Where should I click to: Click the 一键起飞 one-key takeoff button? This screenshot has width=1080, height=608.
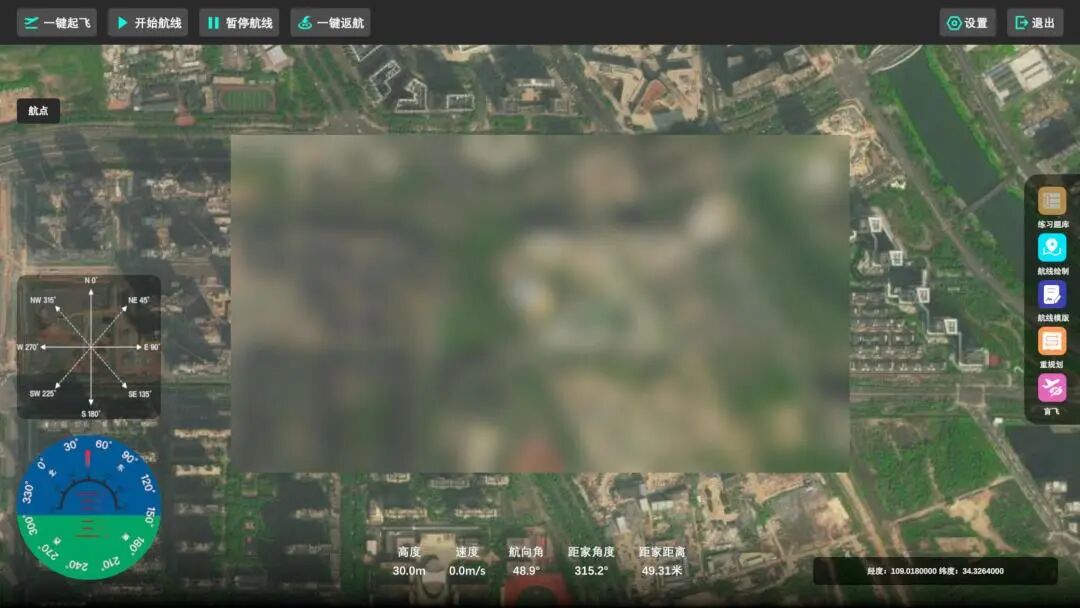tap(57, 23)
